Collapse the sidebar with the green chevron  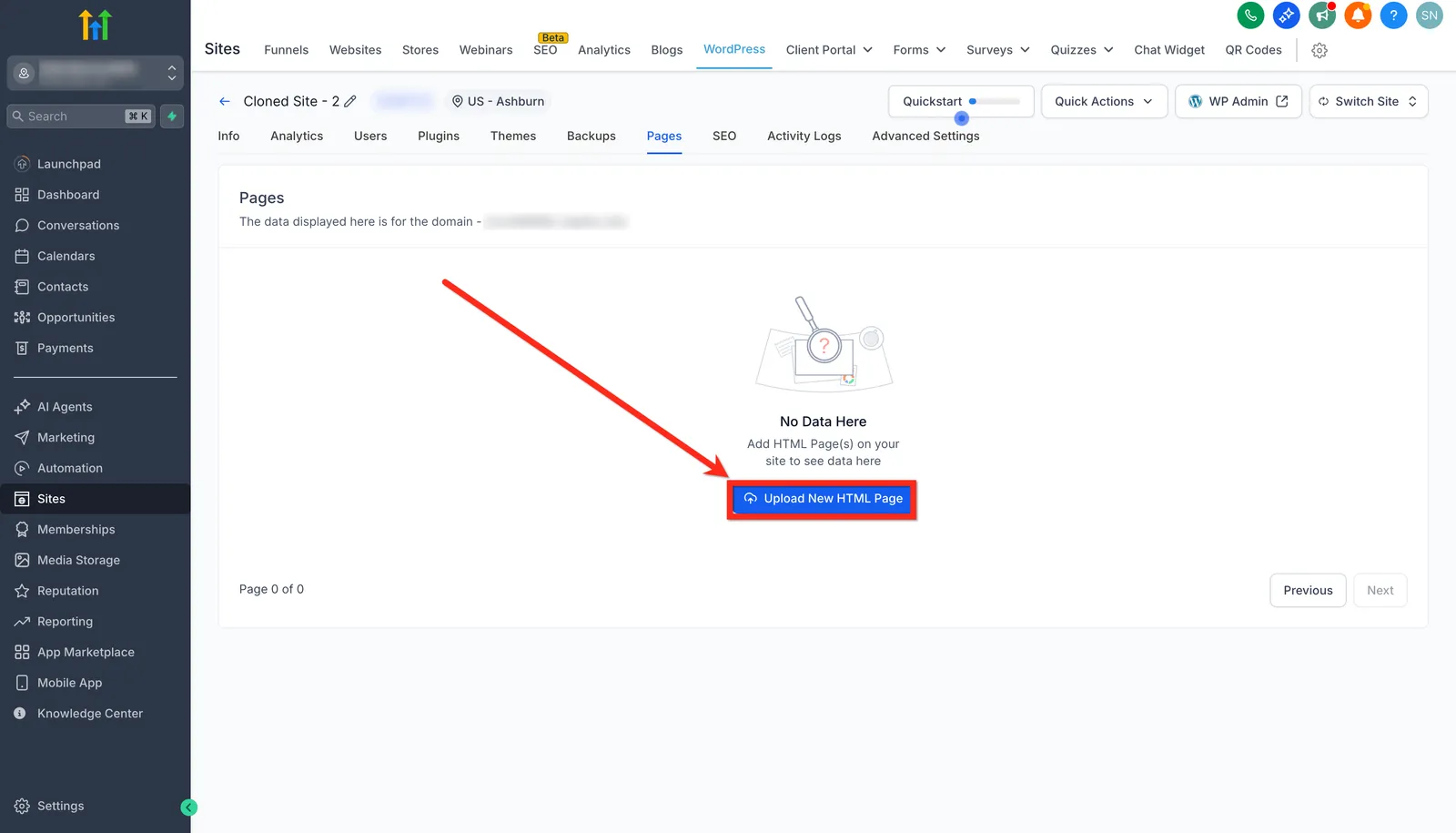point(188,807)
